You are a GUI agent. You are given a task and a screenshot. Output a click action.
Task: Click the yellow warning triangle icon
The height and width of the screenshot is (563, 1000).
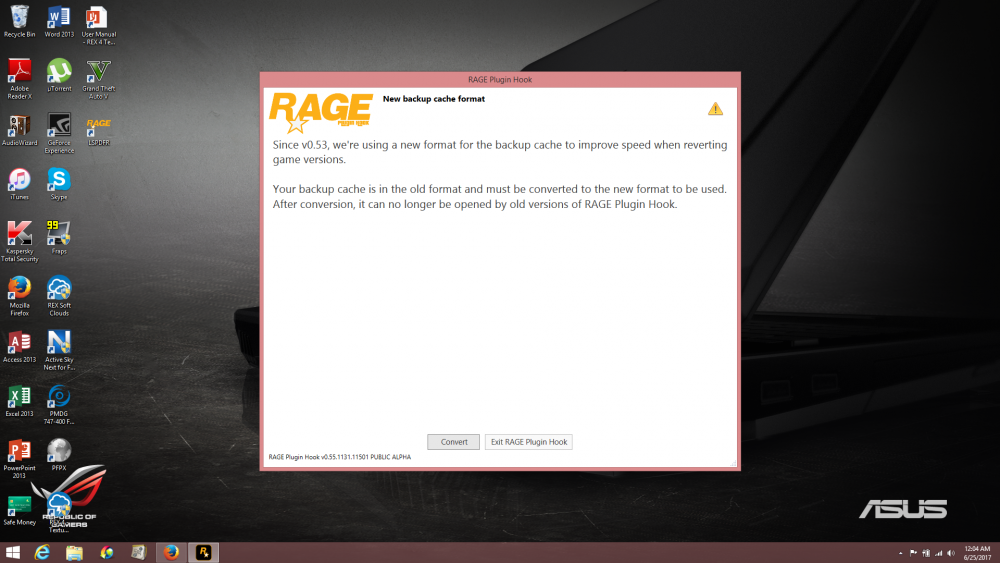click(716, 109)
